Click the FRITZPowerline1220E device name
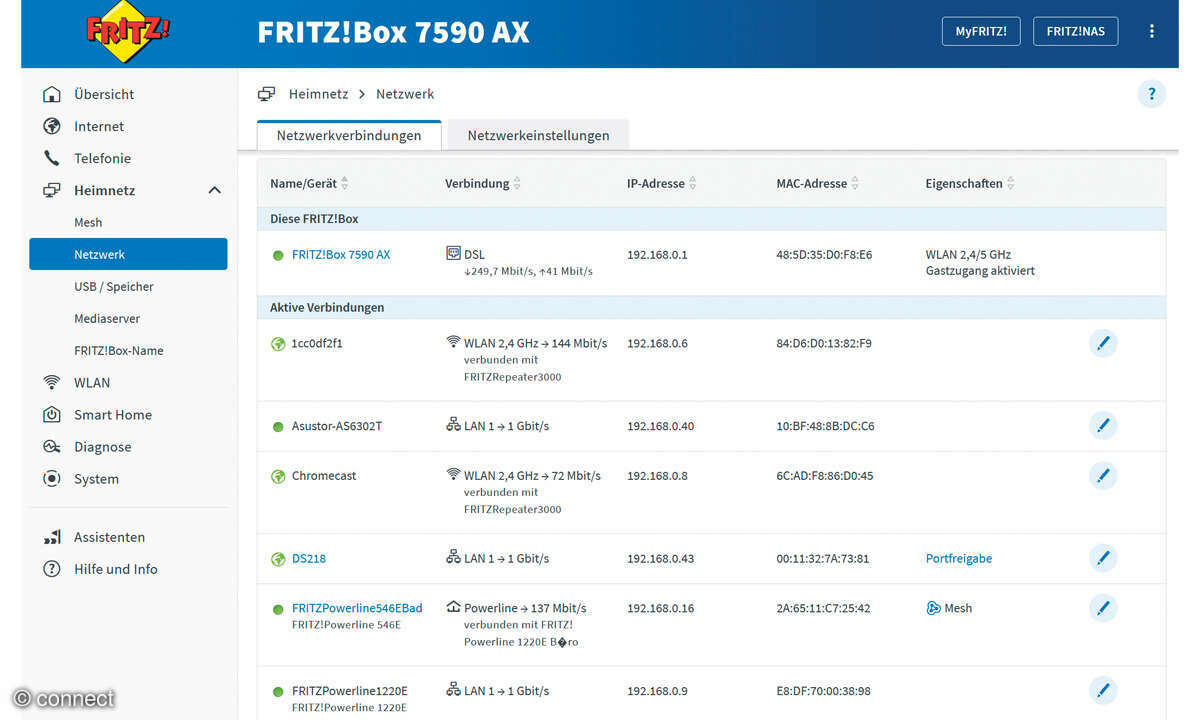Viewport: 1200px width, 720px height. [350, 691]
